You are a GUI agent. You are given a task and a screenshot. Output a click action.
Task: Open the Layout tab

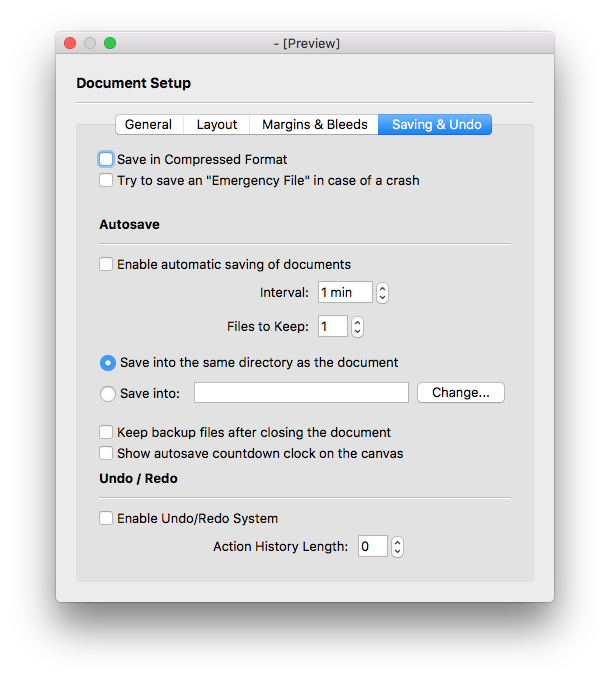coord(217,125)
